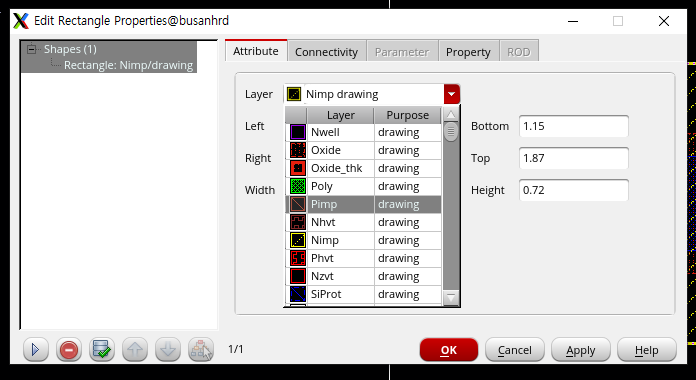The width and height of the screenshot is (696, 380).
Task: Click the 1/1 shape counter text
Action: coord(236,349)
